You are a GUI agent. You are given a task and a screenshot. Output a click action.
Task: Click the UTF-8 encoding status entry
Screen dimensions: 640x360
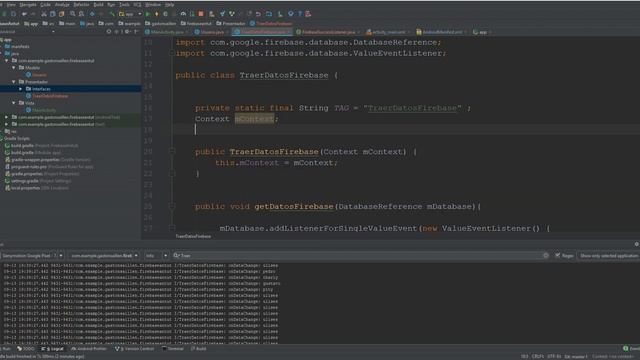553,357
